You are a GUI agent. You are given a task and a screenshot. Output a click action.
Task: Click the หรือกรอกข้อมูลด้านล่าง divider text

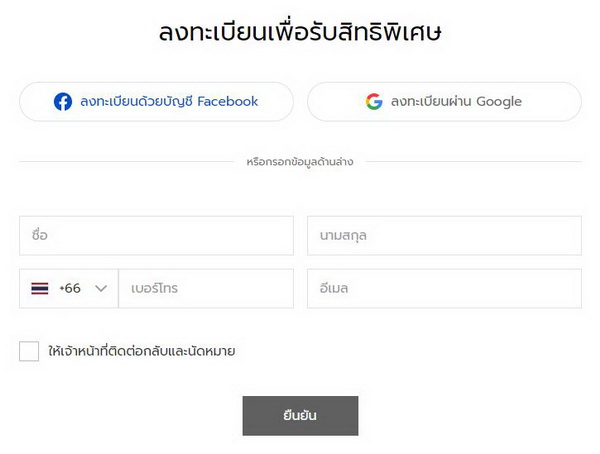tap(300, 162)
